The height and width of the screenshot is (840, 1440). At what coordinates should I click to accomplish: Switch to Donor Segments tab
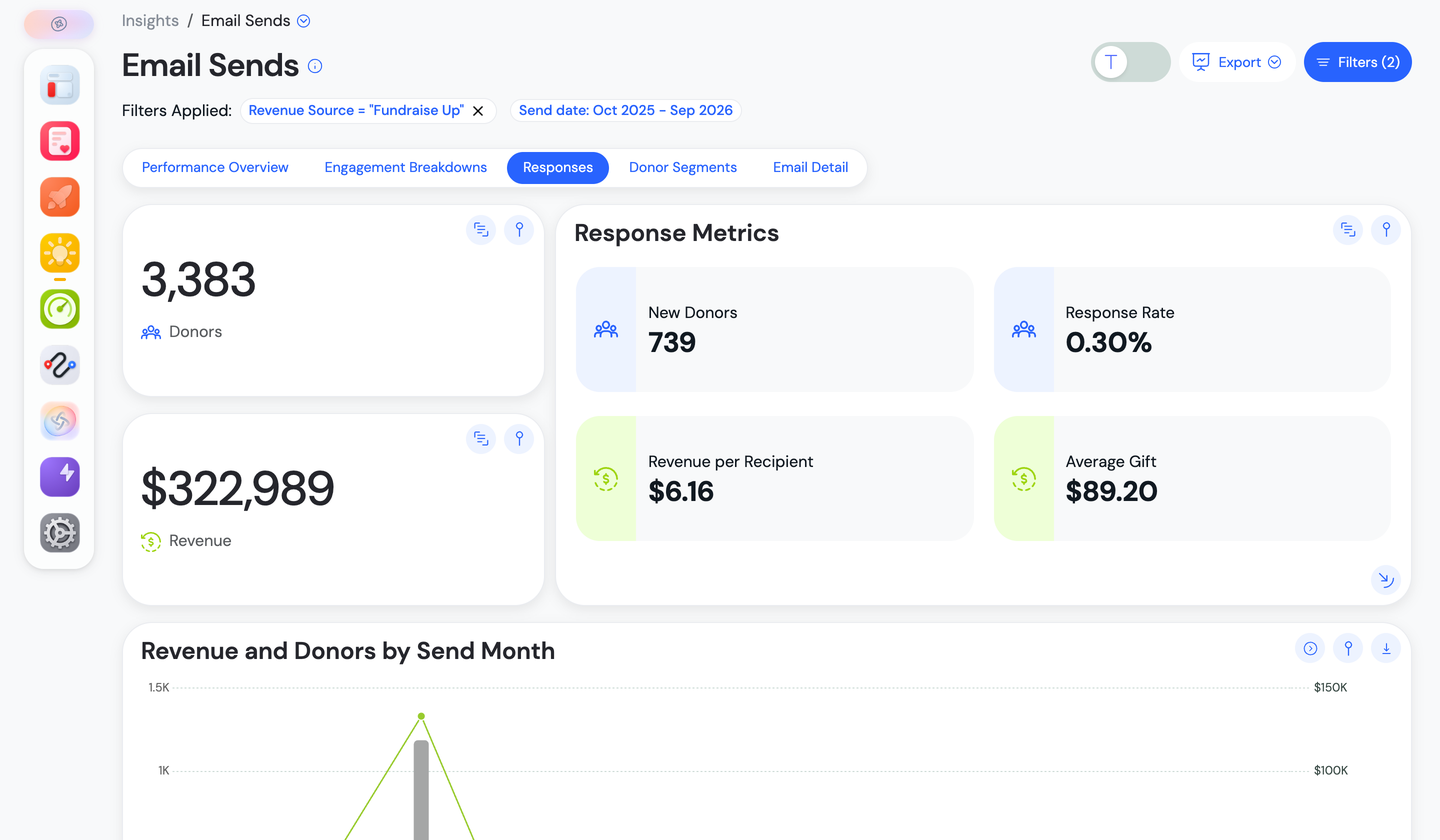click(x=683, y=167)
